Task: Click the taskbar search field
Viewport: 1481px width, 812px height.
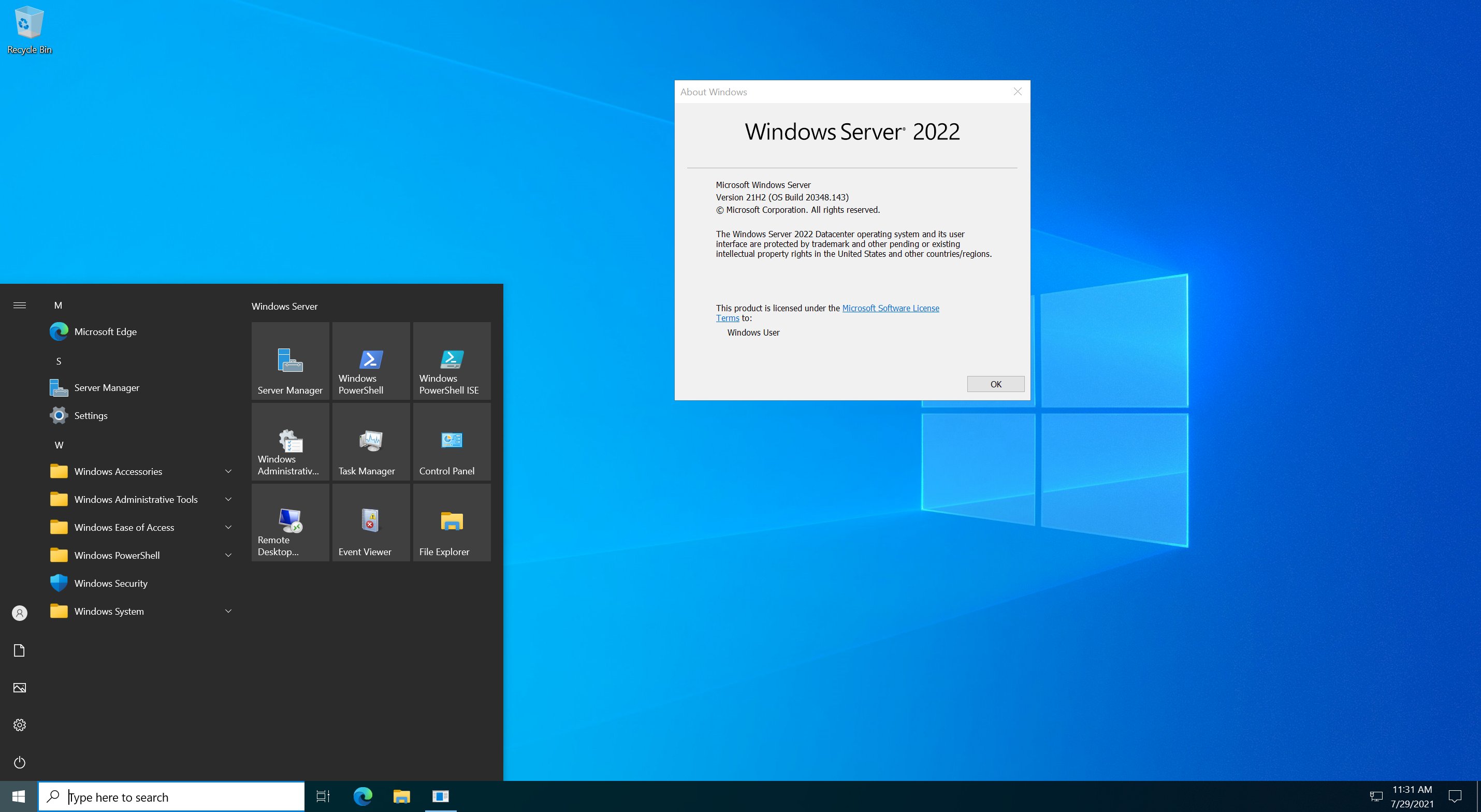Action: (172, 796)
